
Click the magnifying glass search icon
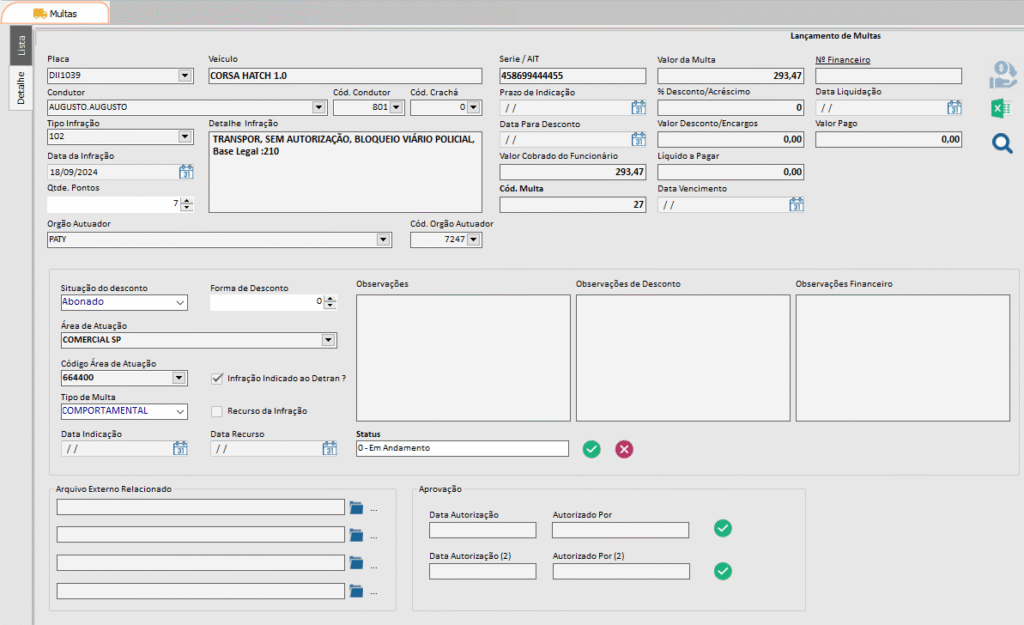[x=1002, y=143]
